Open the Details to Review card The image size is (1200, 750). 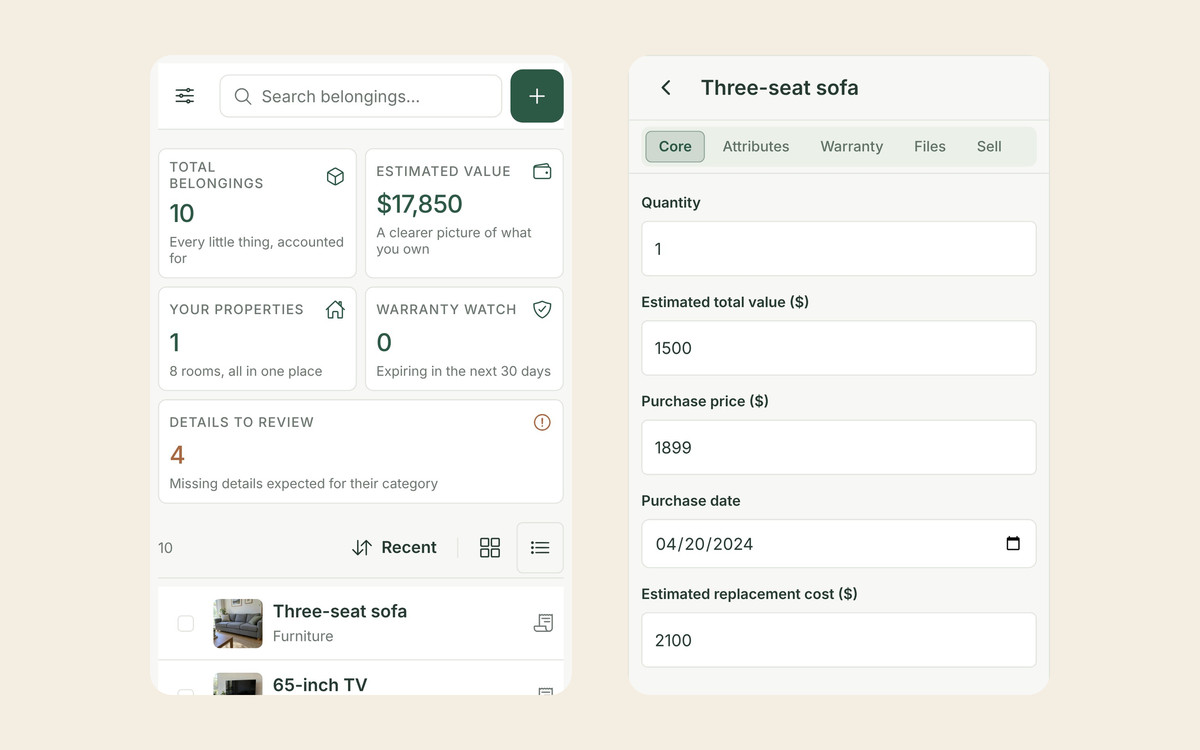(x=361, y=452)
